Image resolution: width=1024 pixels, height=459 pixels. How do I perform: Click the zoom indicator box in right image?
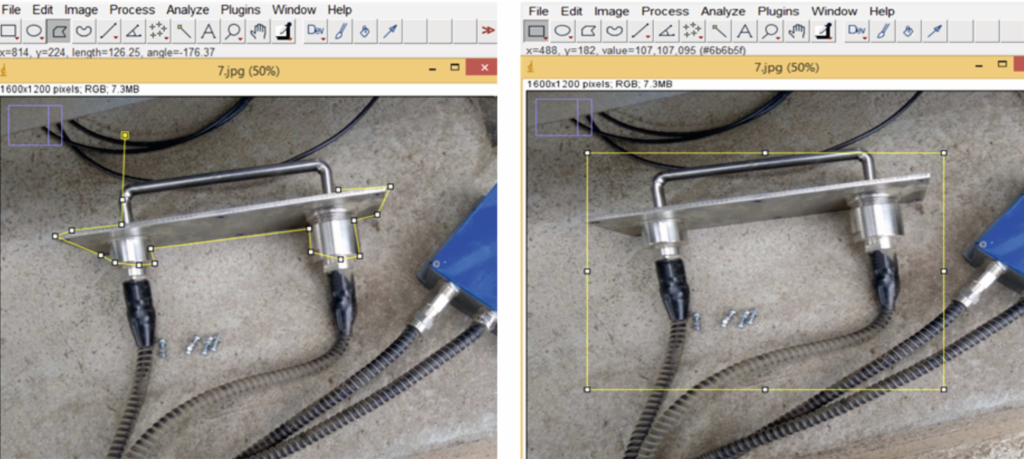point(564,118)
